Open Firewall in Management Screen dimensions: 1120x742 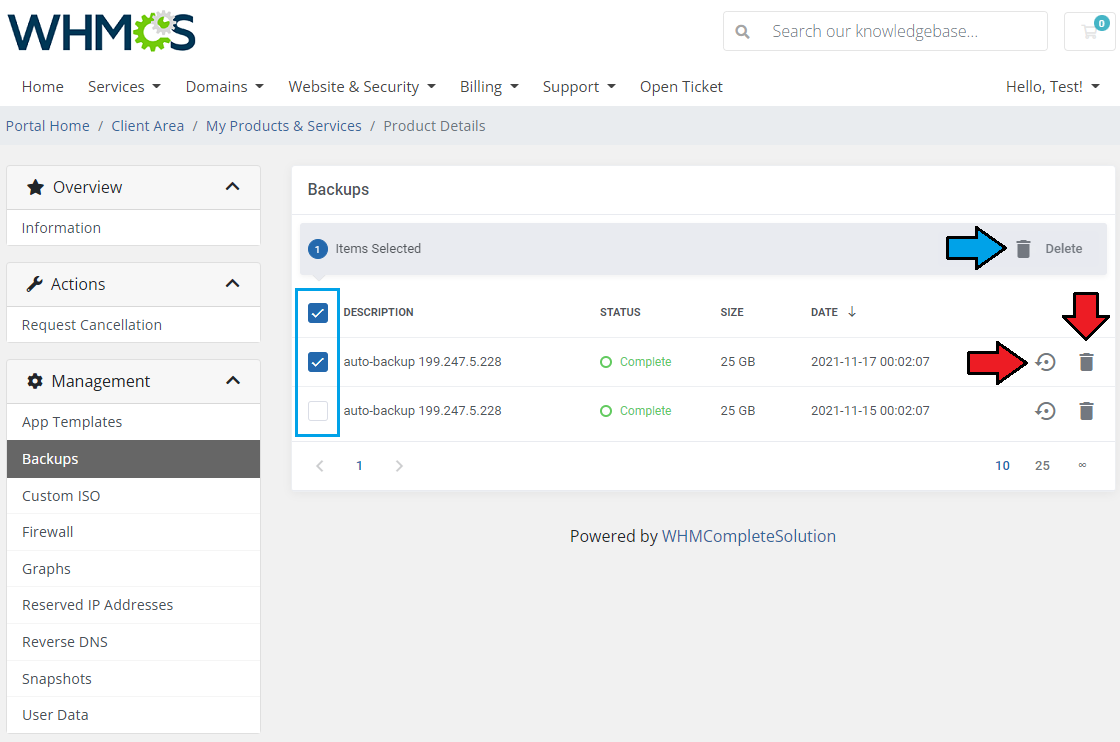tap(134, 532)
